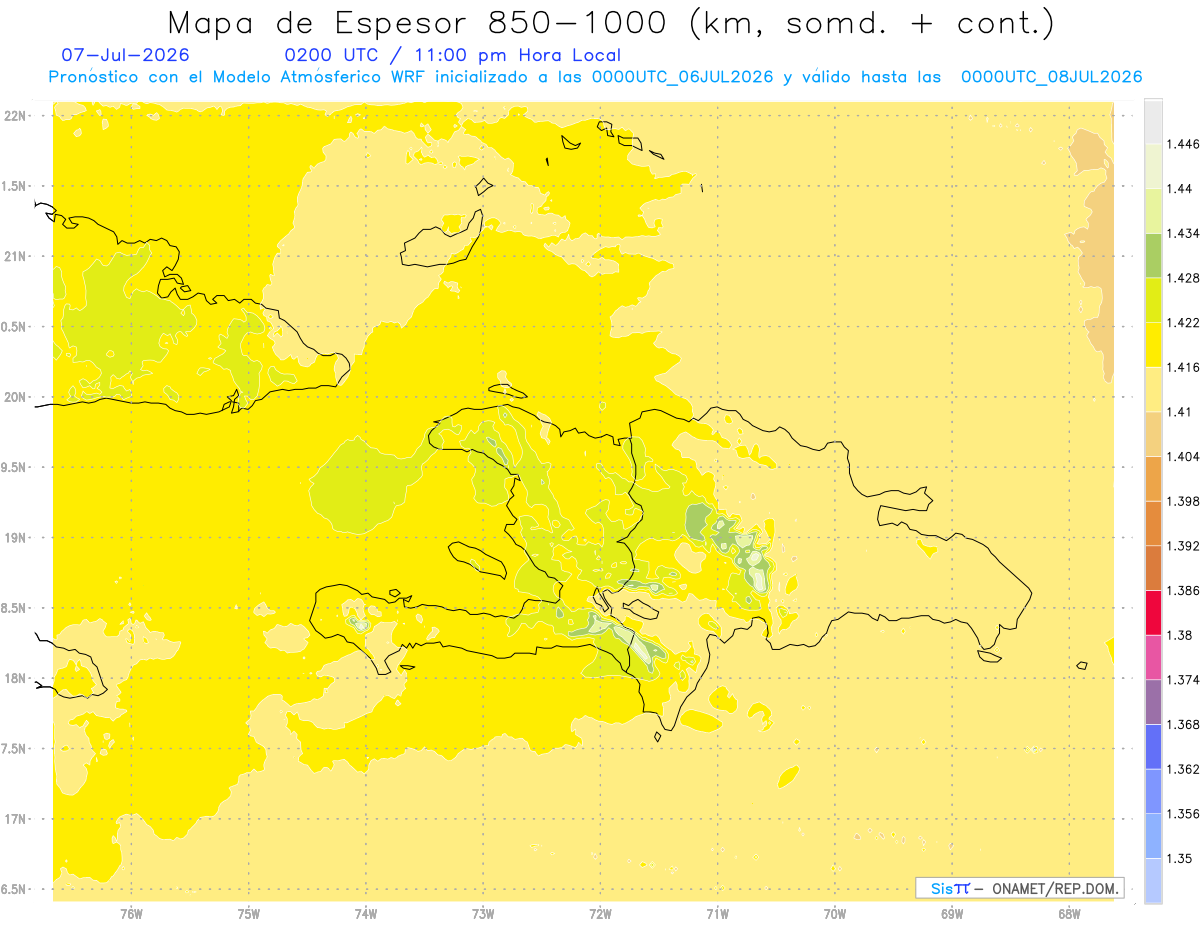The image size is (1200, 927).
Task: Select longitude label "76W"
Action: pyautogui.click(x=131, y=913)
